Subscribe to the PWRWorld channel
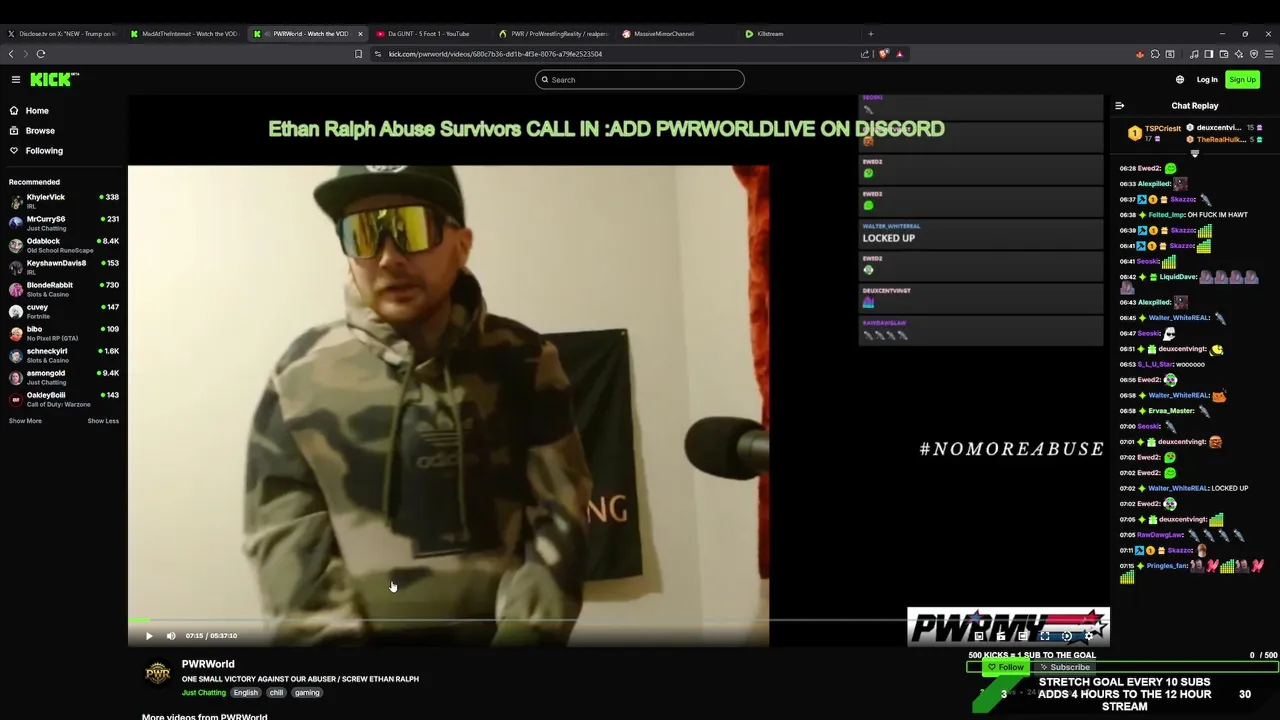 tap(1064, 667)
